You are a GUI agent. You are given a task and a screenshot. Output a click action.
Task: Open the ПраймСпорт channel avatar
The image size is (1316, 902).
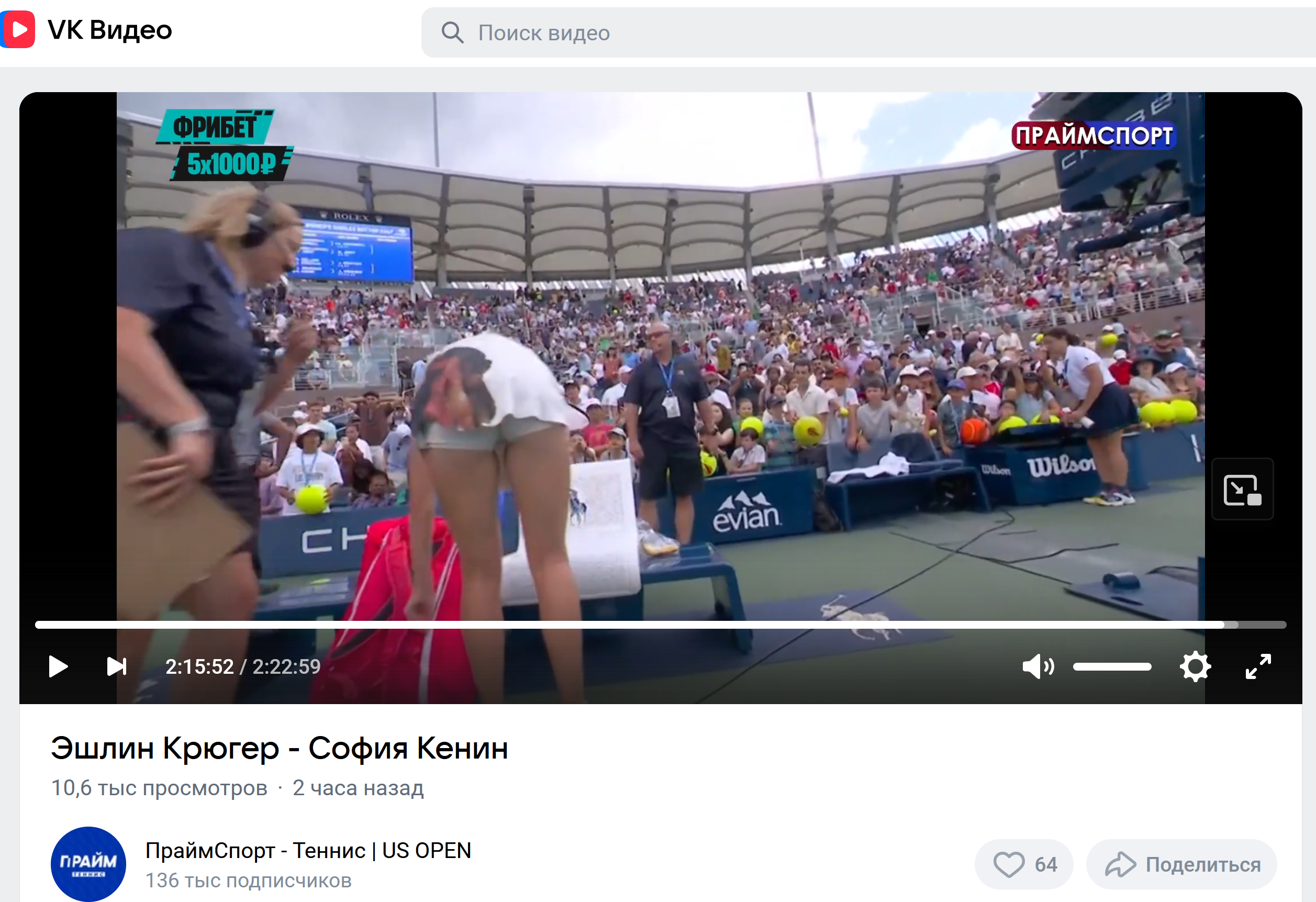[x=88, y=864]
